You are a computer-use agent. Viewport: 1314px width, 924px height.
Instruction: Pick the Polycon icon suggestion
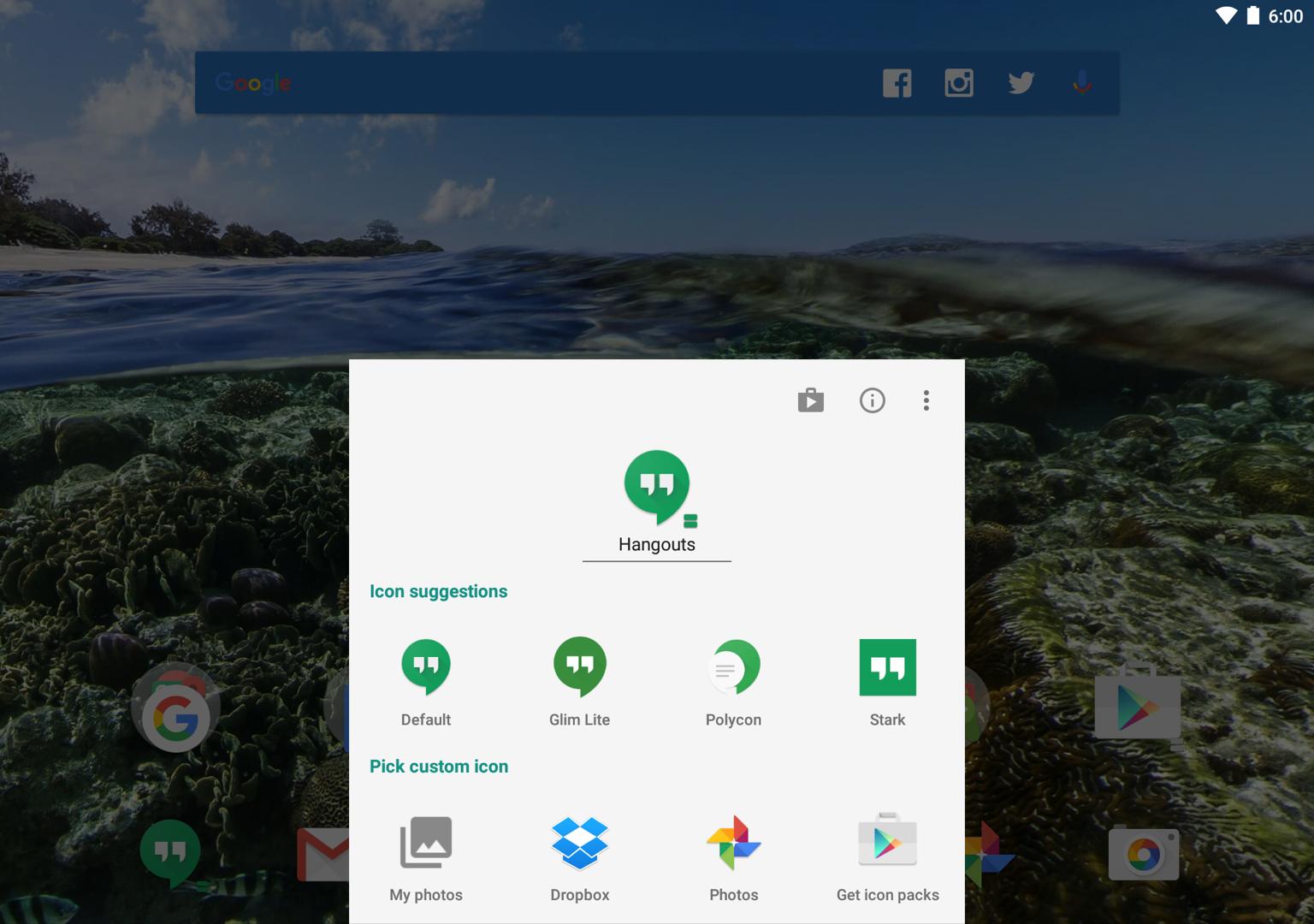734,682
